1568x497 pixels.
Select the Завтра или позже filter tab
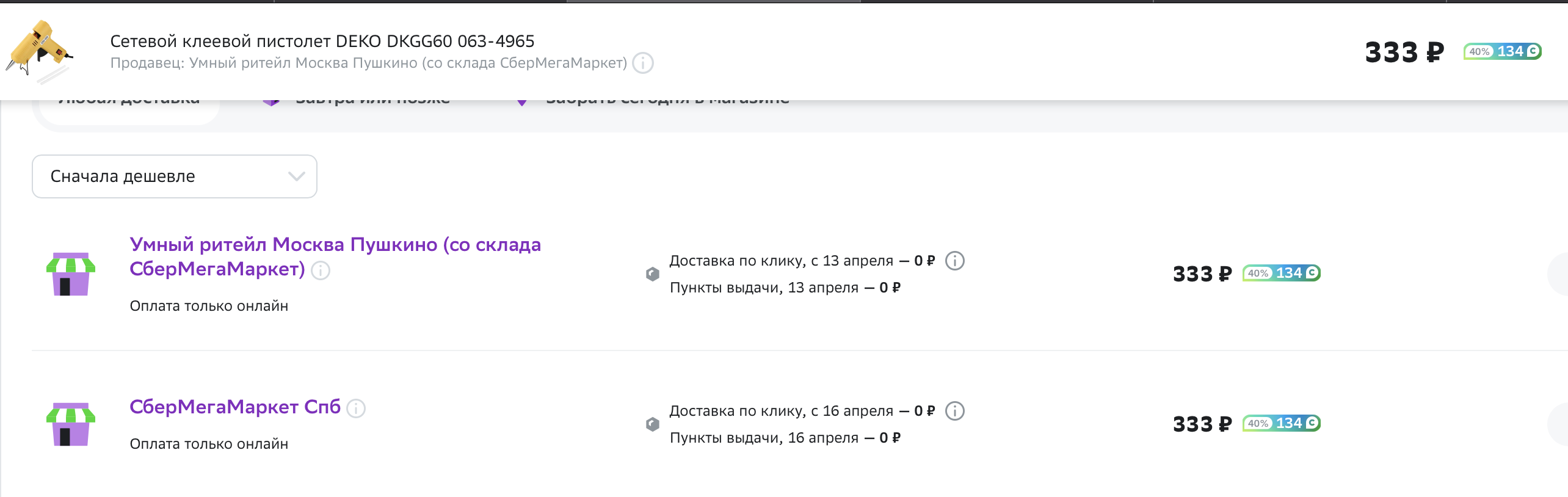(357, 102)
